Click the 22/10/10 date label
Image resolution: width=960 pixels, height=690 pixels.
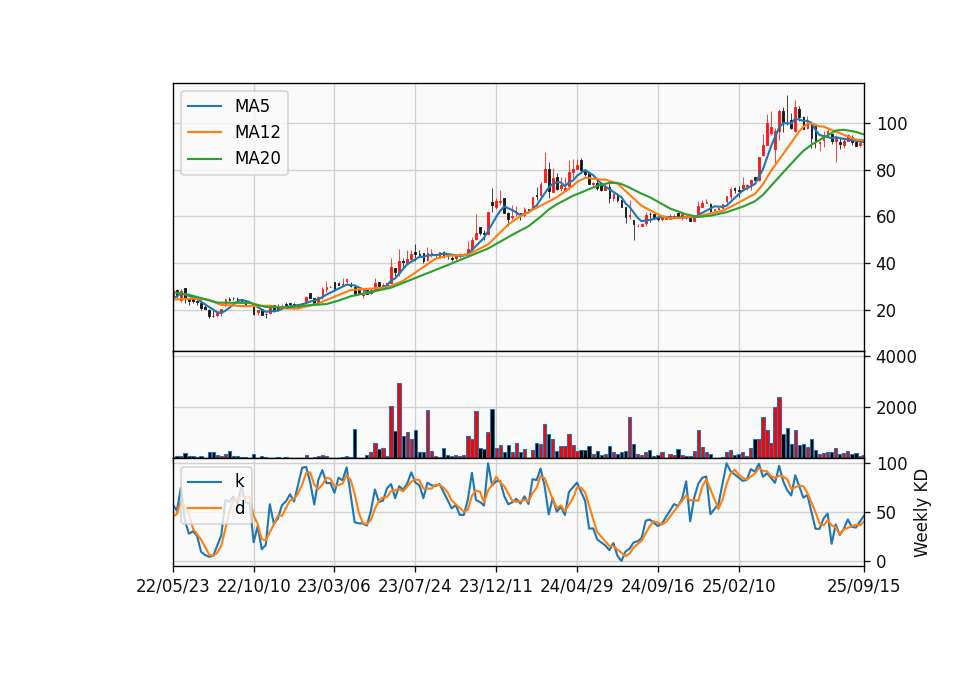253,586
